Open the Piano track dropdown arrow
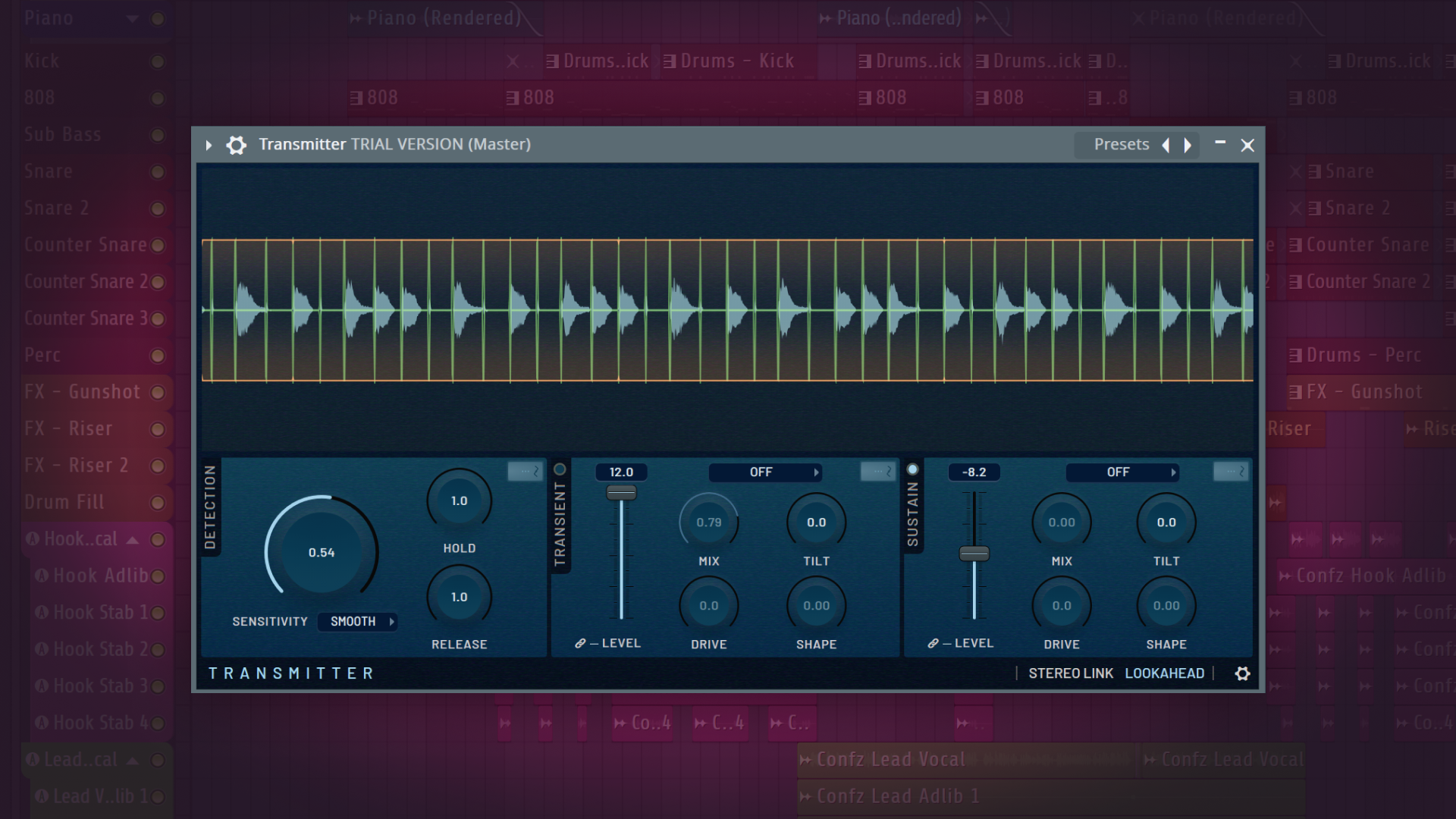Viewport: 1456px width, 819px height. coord(133,19)
